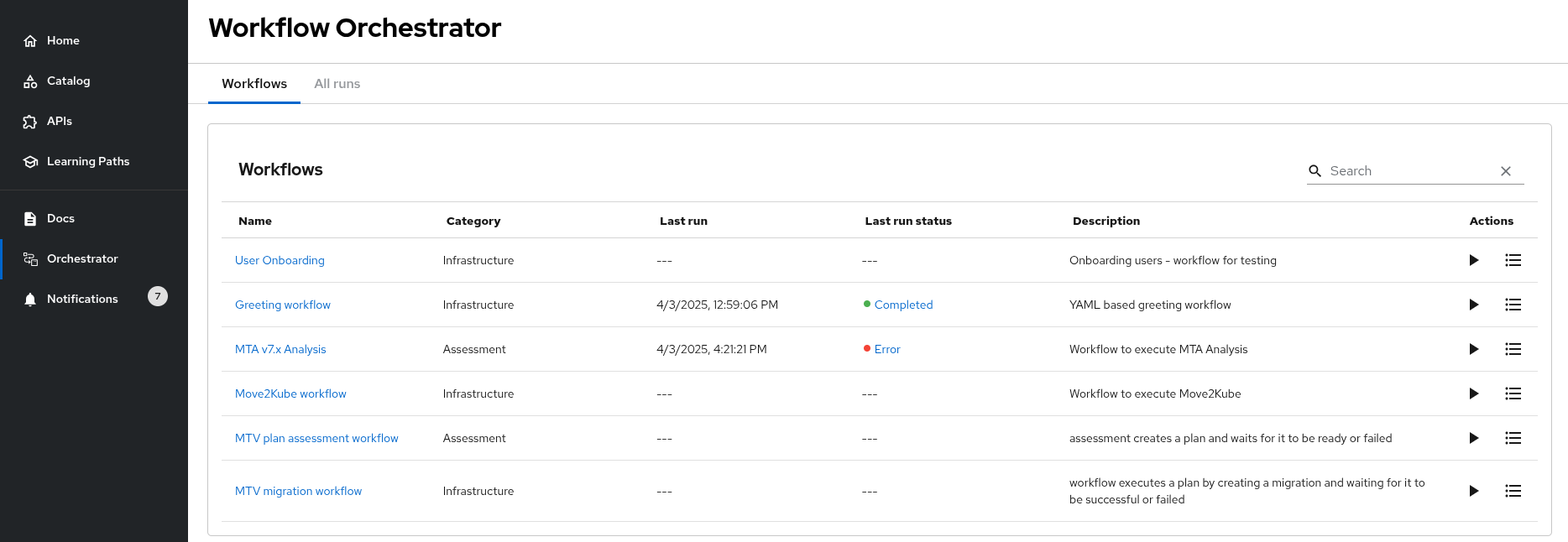Sort table by Name column header
The image size is (1568, 542).
coord(255,221)
